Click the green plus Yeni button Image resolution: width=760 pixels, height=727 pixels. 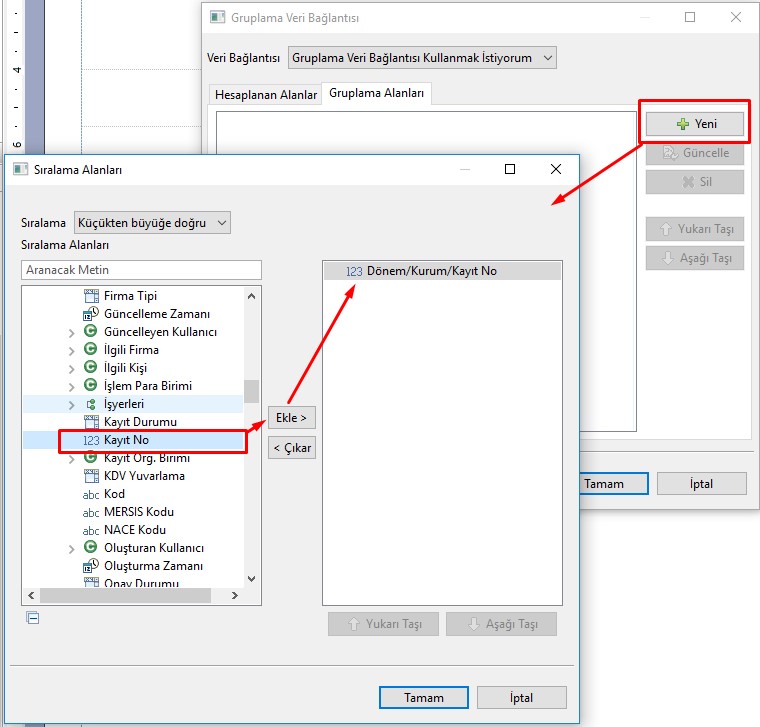[694, 124]
